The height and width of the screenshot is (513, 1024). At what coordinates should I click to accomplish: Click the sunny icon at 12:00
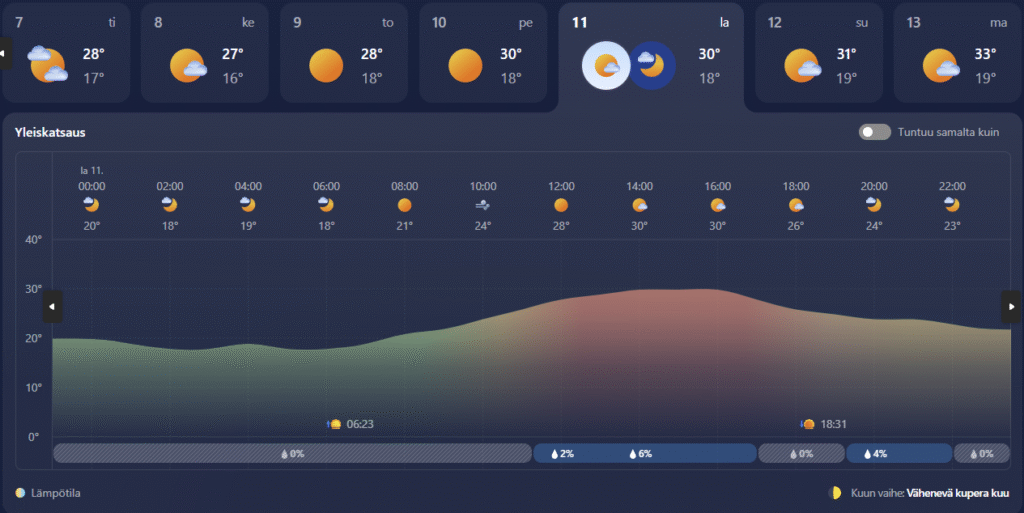click(561, 205)
